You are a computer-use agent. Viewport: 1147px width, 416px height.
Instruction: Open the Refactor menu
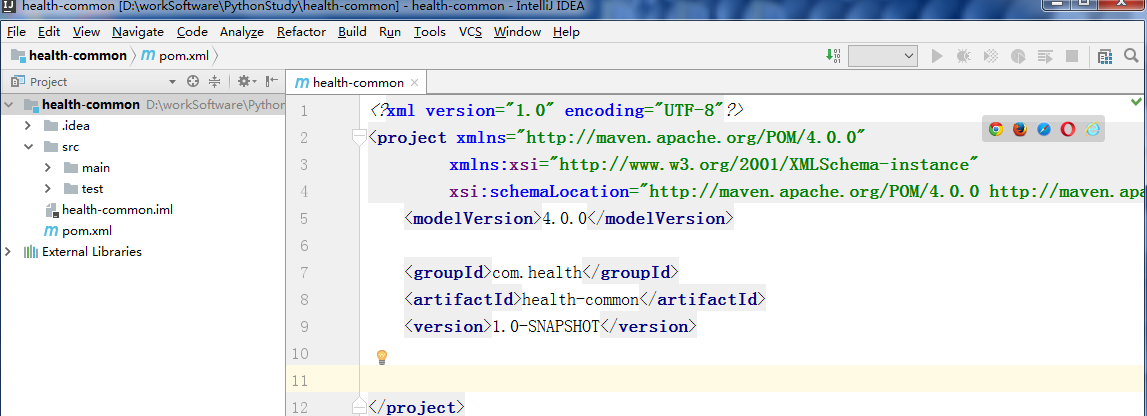tap(301, 31)
